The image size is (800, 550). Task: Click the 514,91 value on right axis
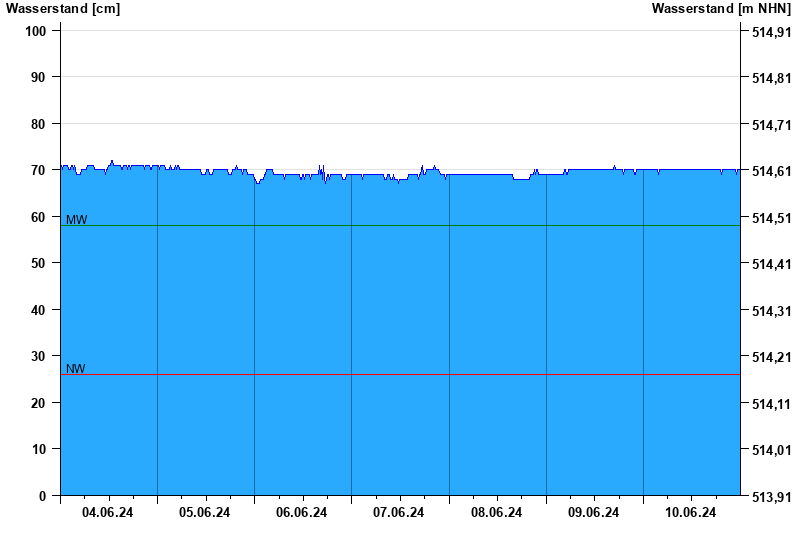point(771,32)
